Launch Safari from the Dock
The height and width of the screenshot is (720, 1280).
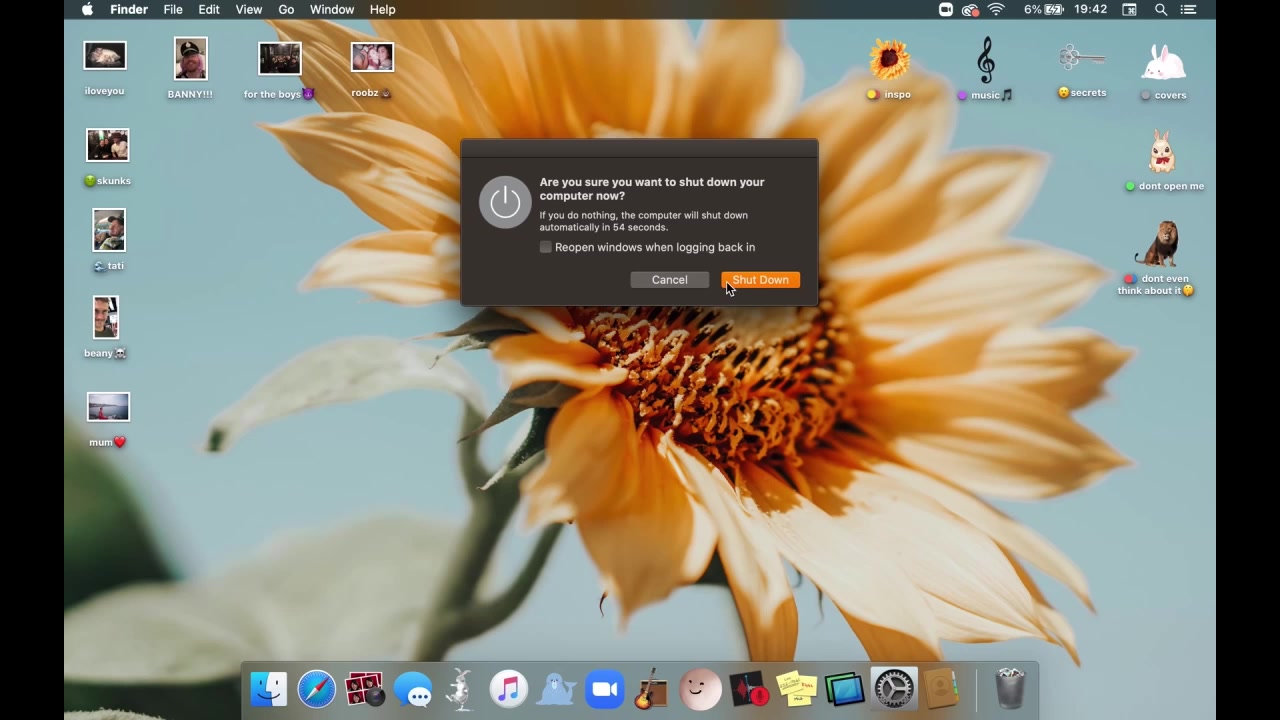(x=317, y=689)
